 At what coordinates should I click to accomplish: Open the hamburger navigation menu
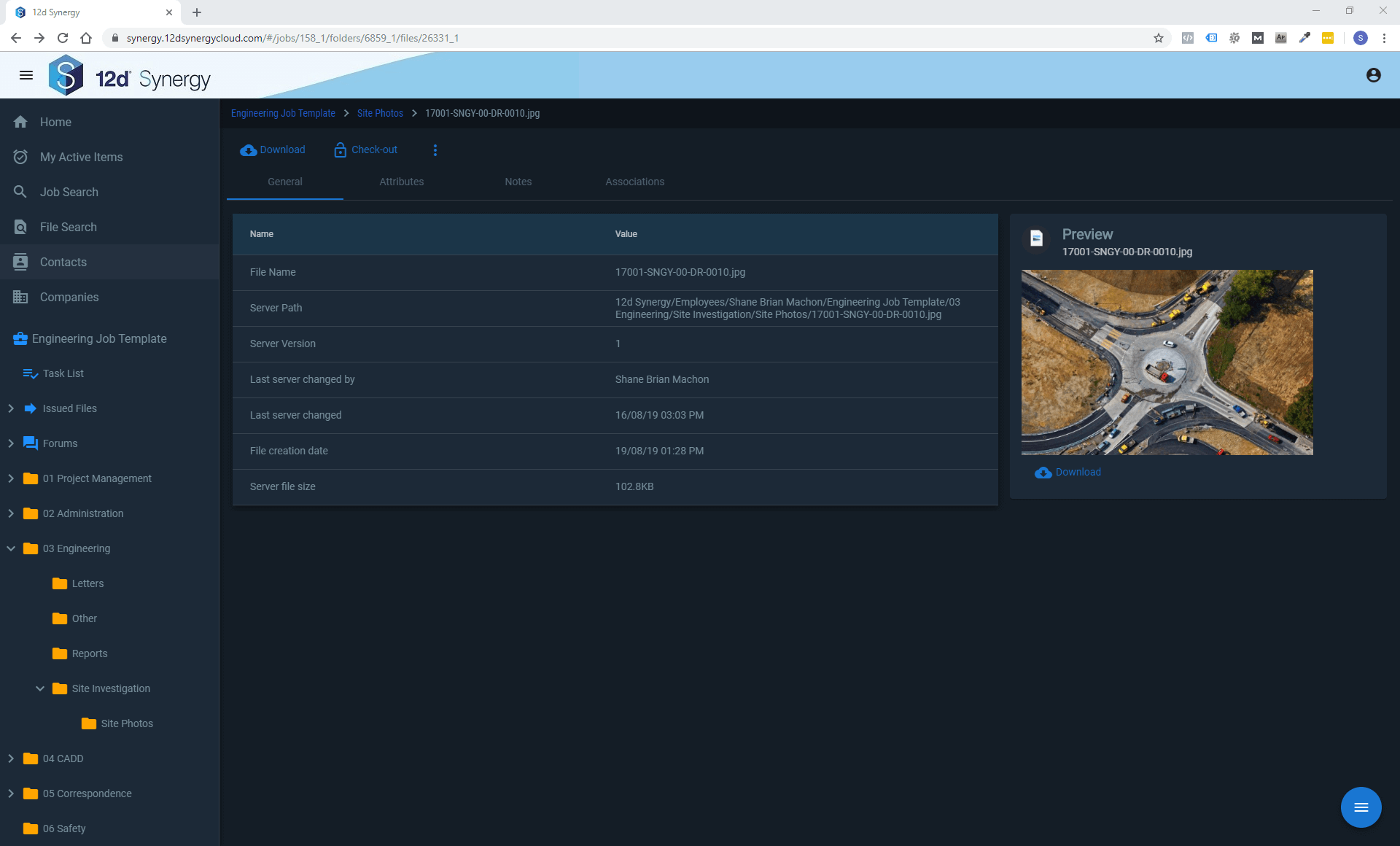pos(26,75)
